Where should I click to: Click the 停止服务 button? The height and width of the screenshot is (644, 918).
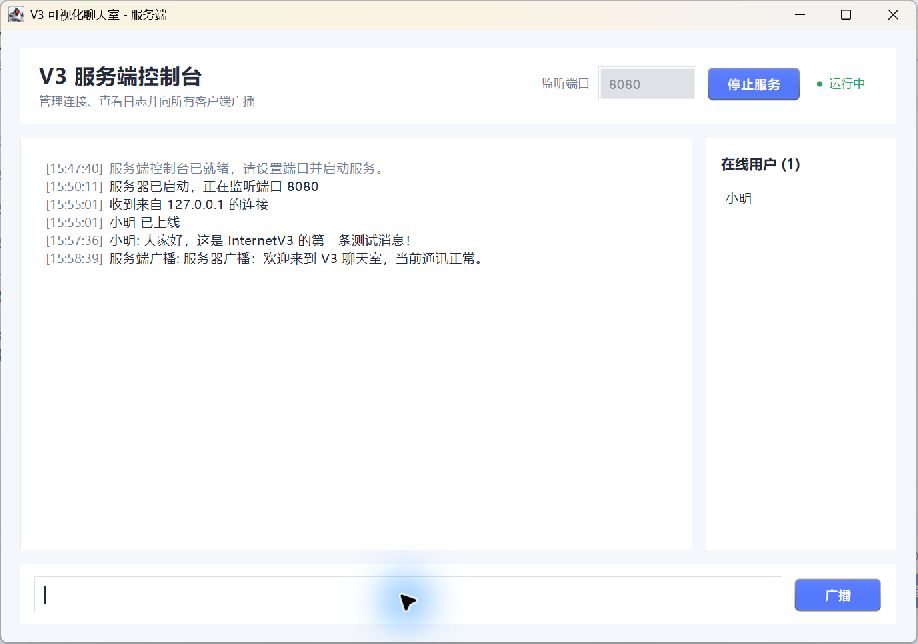tap(753, 84)
